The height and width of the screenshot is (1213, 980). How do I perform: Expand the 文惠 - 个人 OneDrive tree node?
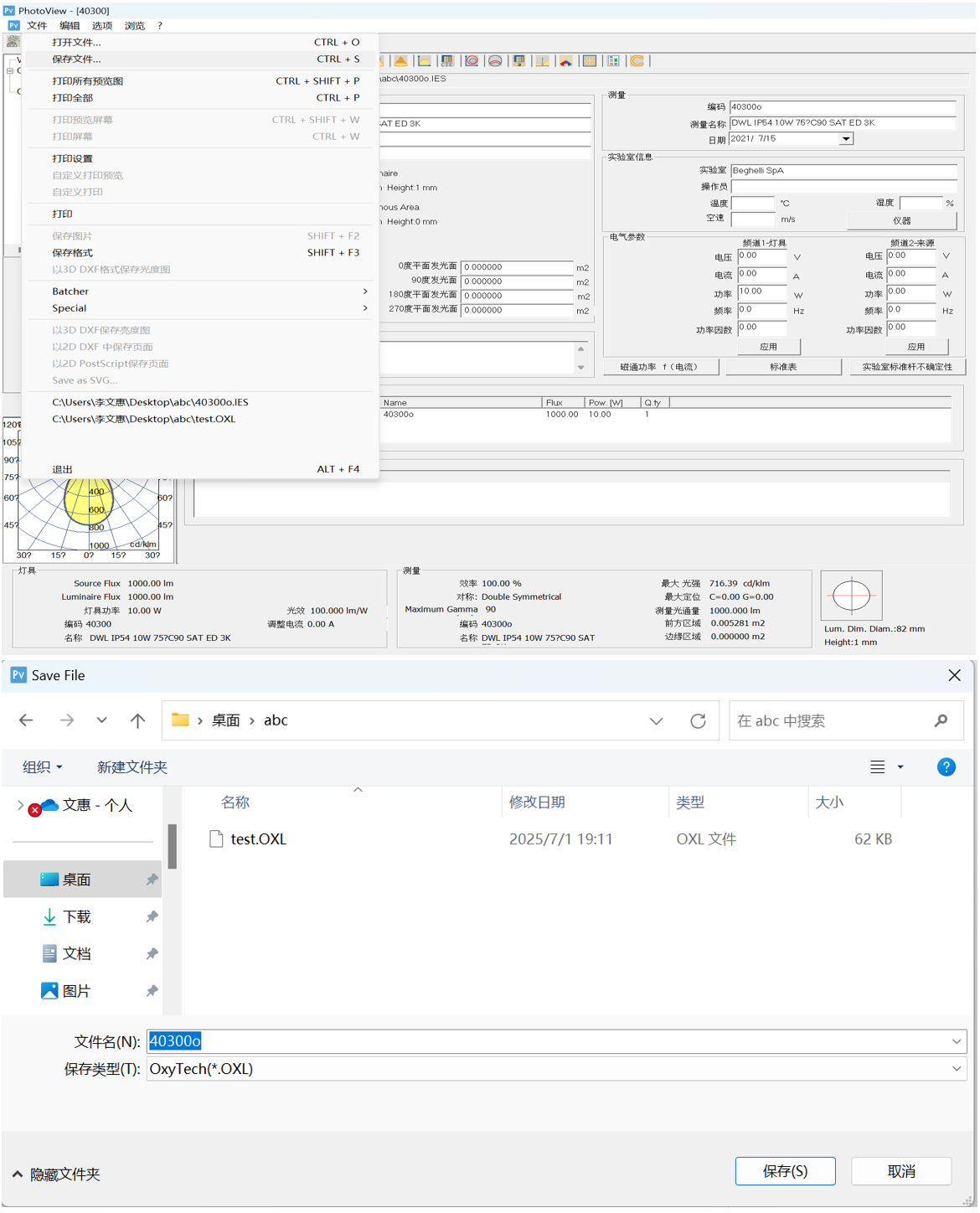pos(20,805)
